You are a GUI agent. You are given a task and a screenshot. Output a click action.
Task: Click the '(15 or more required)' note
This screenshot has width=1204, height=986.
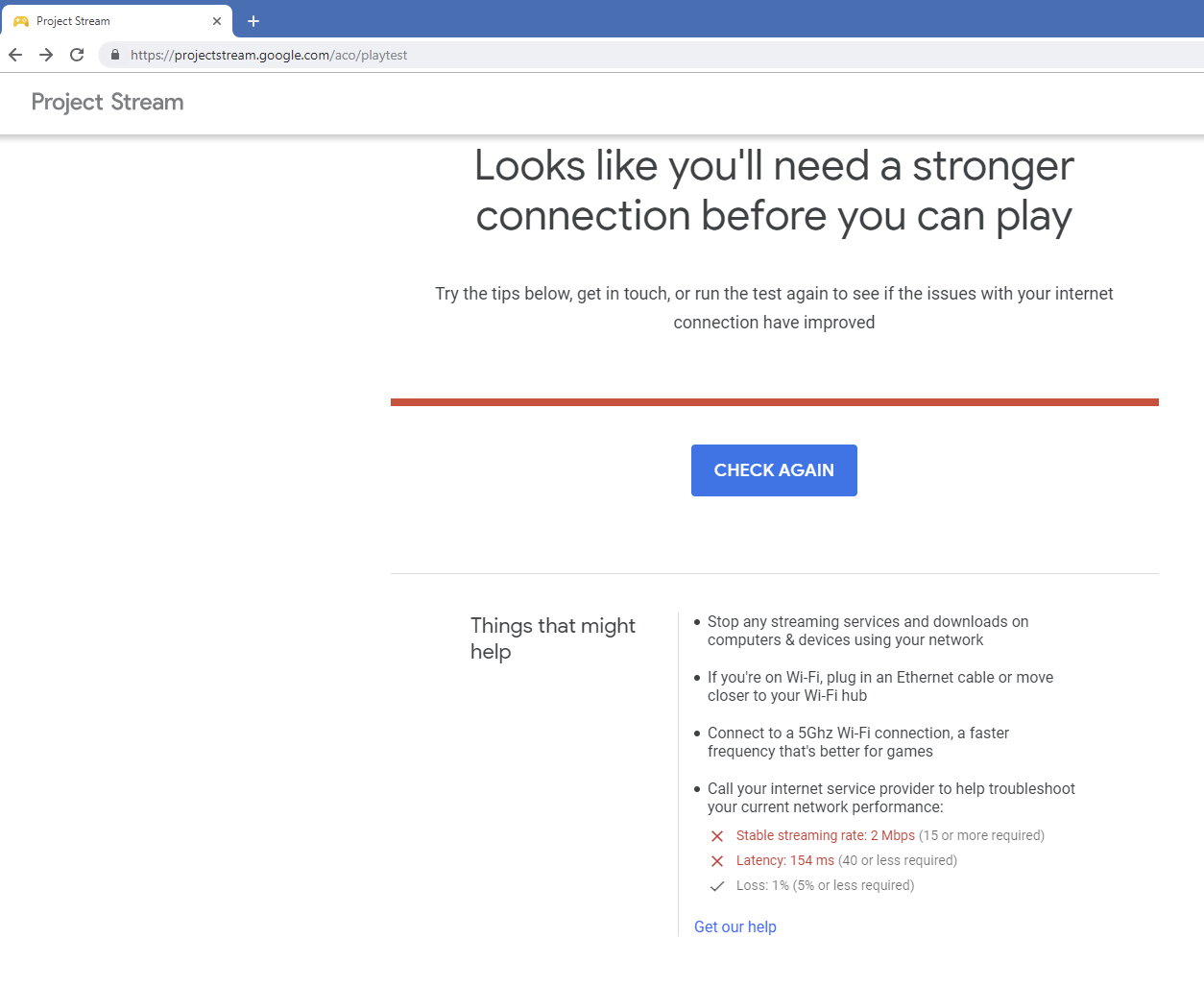point(981,835)
